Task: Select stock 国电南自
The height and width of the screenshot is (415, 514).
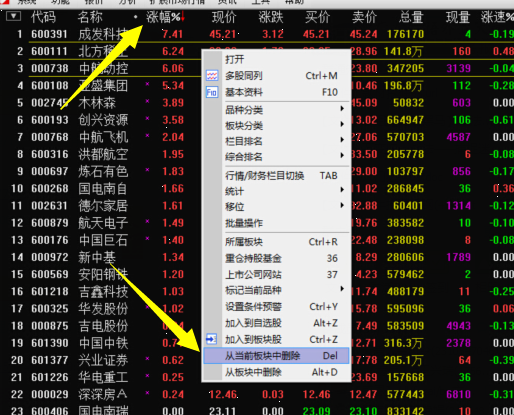Action: click(103, 189)
